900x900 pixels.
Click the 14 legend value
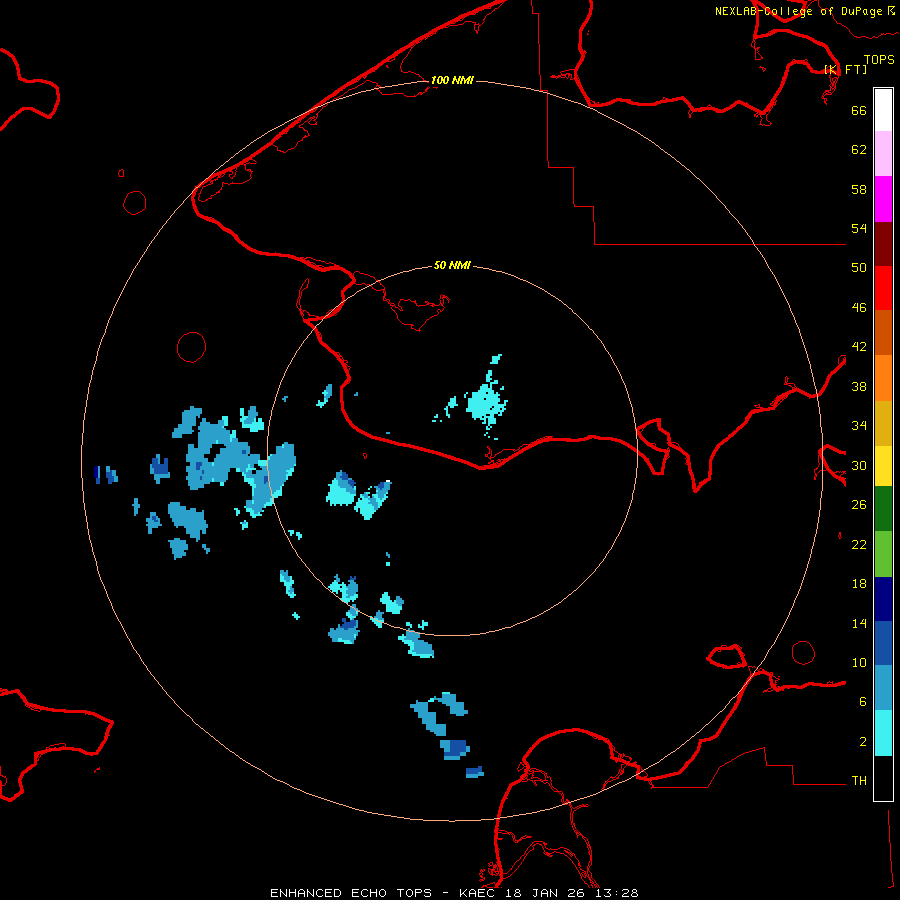(859, 623)
